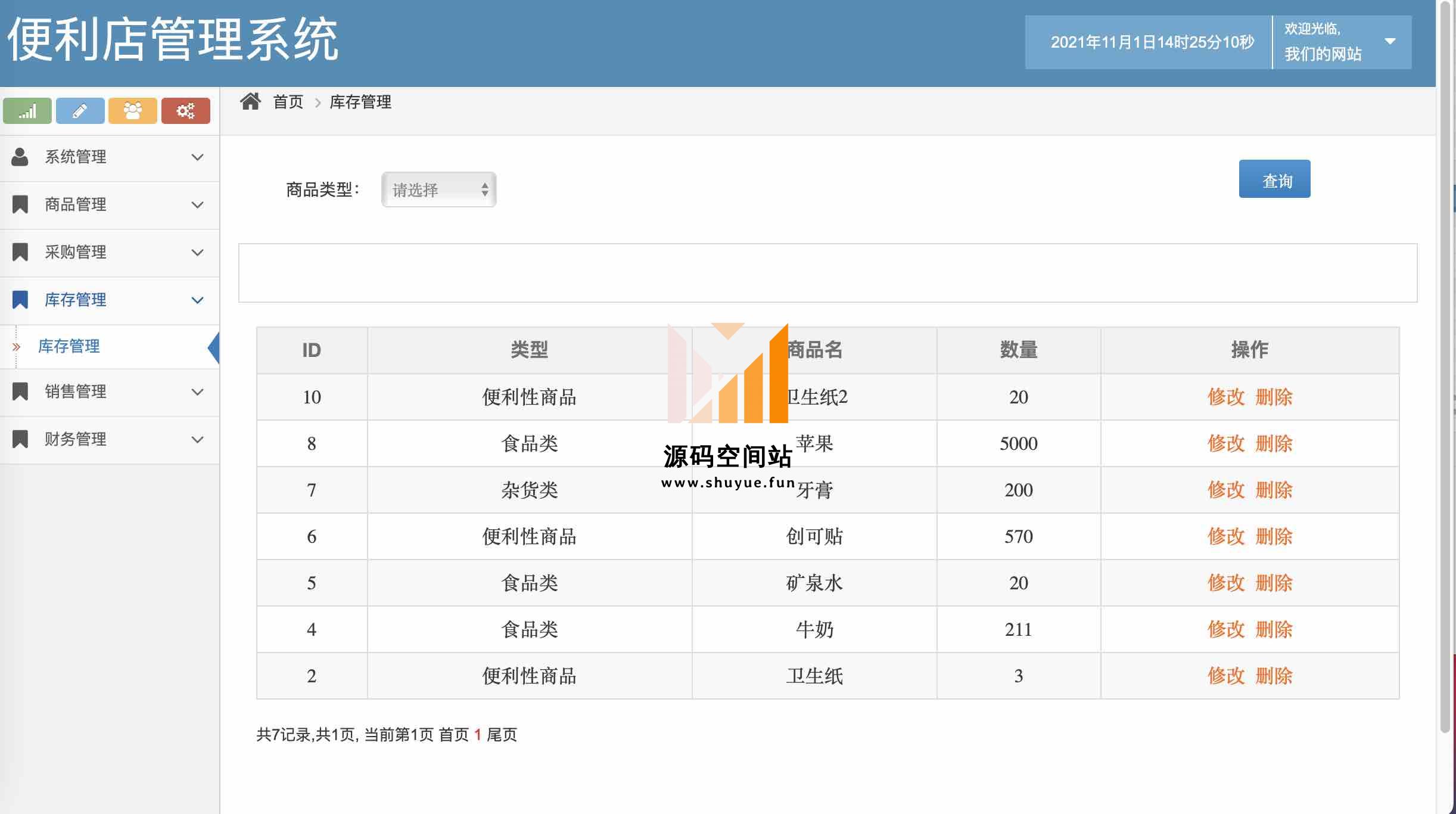Click the 便利店管理系统 title
Screen dimensions: 1456x814
[173, 39]
